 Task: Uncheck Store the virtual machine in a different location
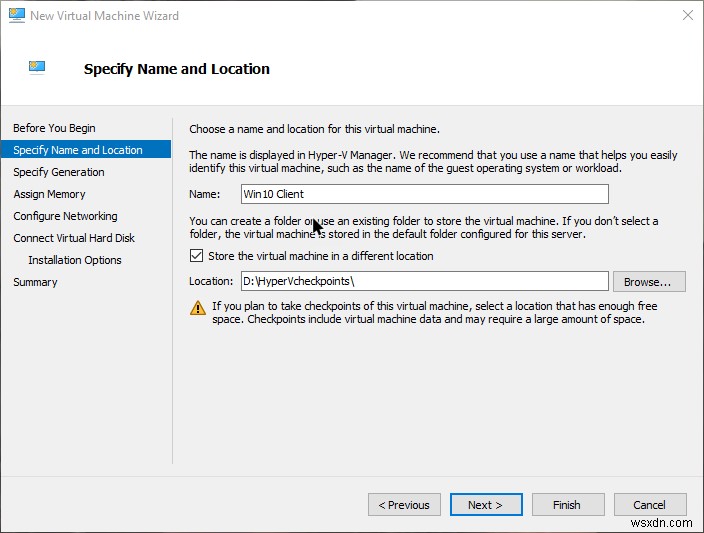(196, 256)
